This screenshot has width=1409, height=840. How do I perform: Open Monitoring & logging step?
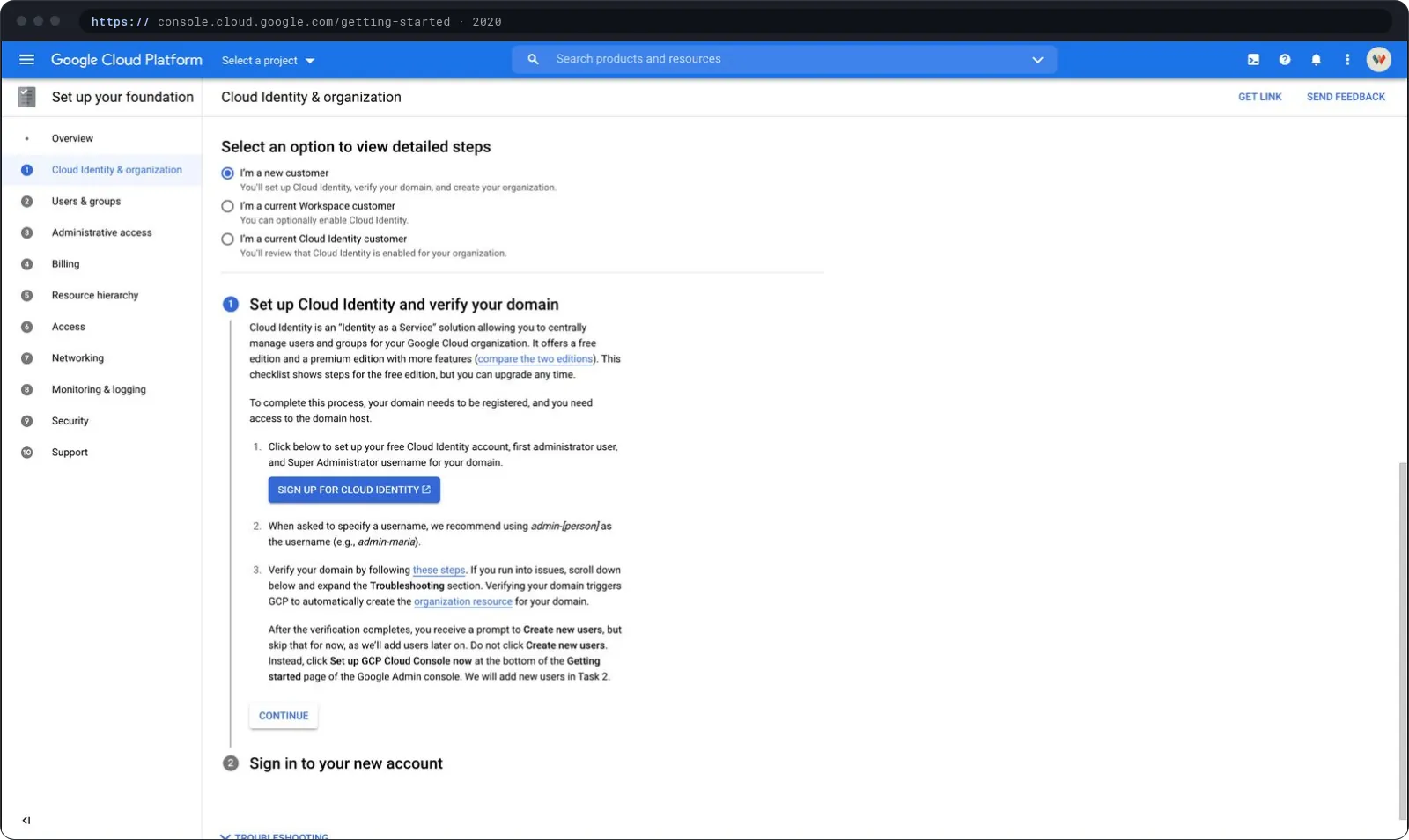pyautogui.click(x=99, y=390)
